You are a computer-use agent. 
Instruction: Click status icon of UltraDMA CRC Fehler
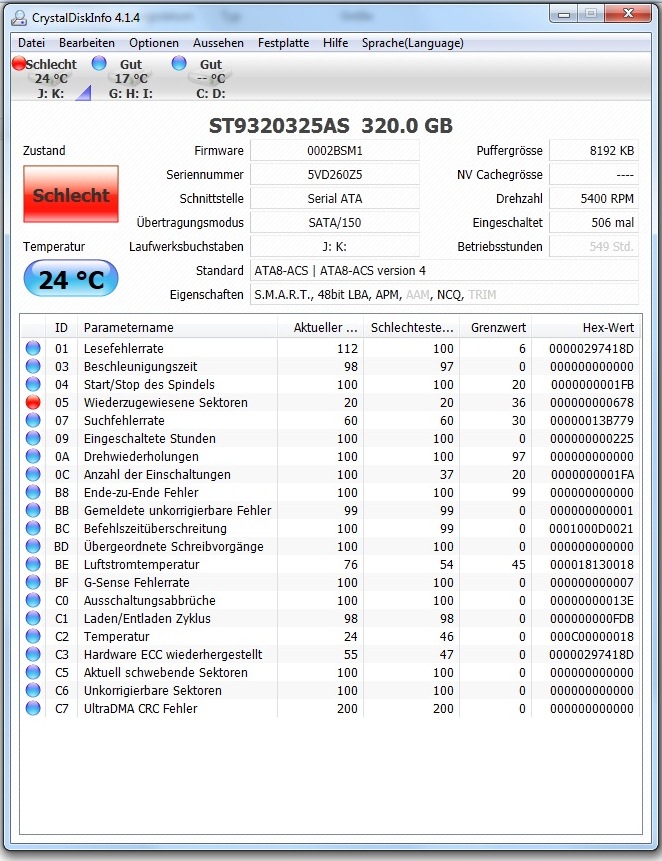[33, 708]
